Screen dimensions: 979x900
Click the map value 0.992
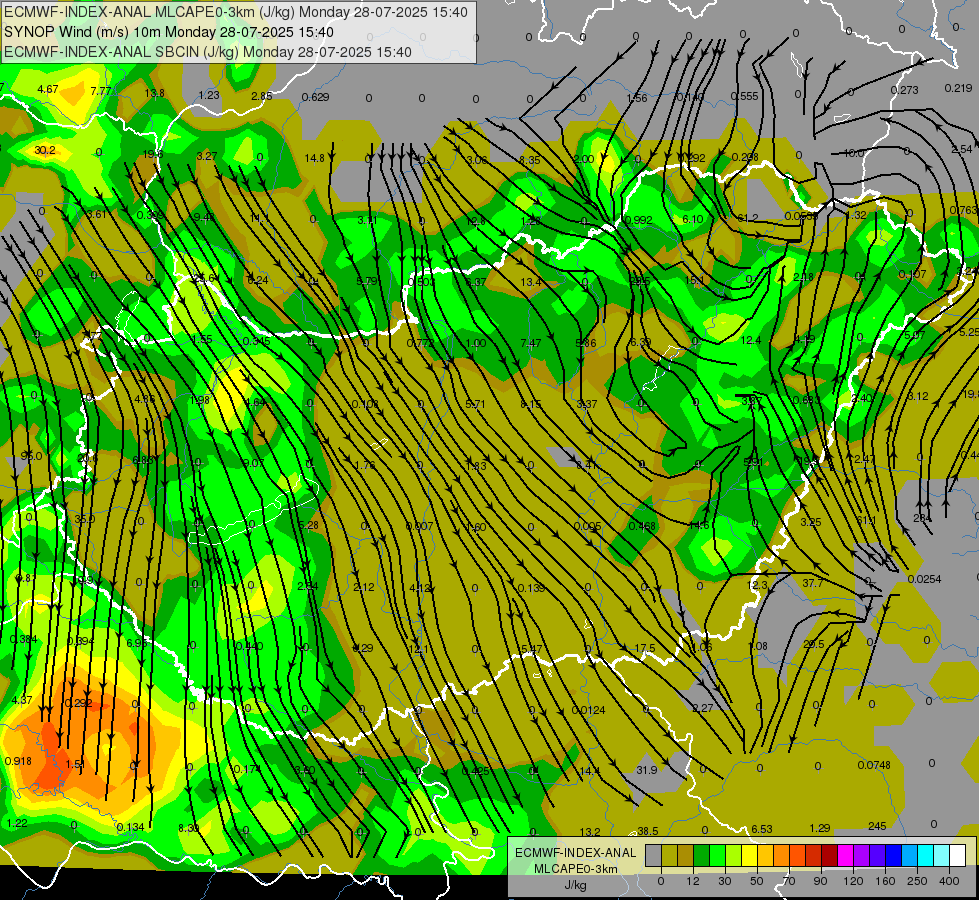point(638,220)
